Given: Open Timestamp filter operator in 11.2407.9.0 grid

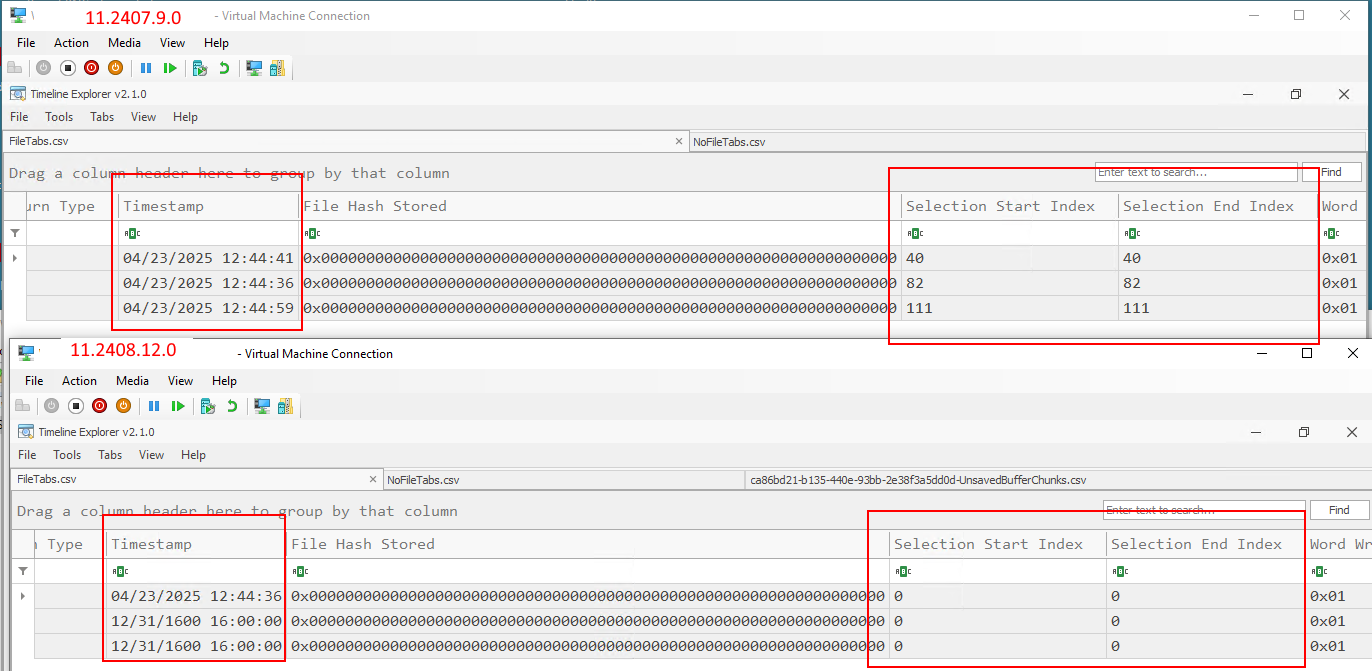Looking at the screenshot, I should pyautogui.click(x=132, y=233).
